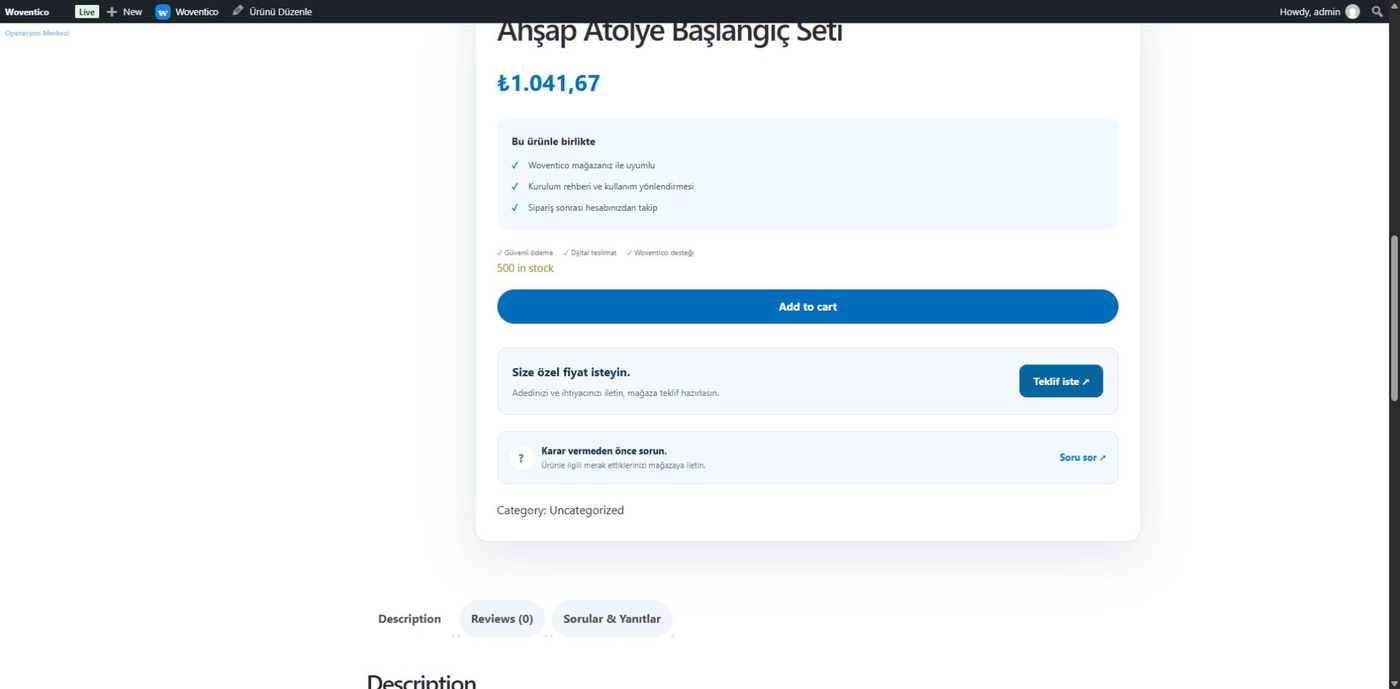
Task: Open the Sorular & Yanıtlar tab
Action: (x=612, y=619)
